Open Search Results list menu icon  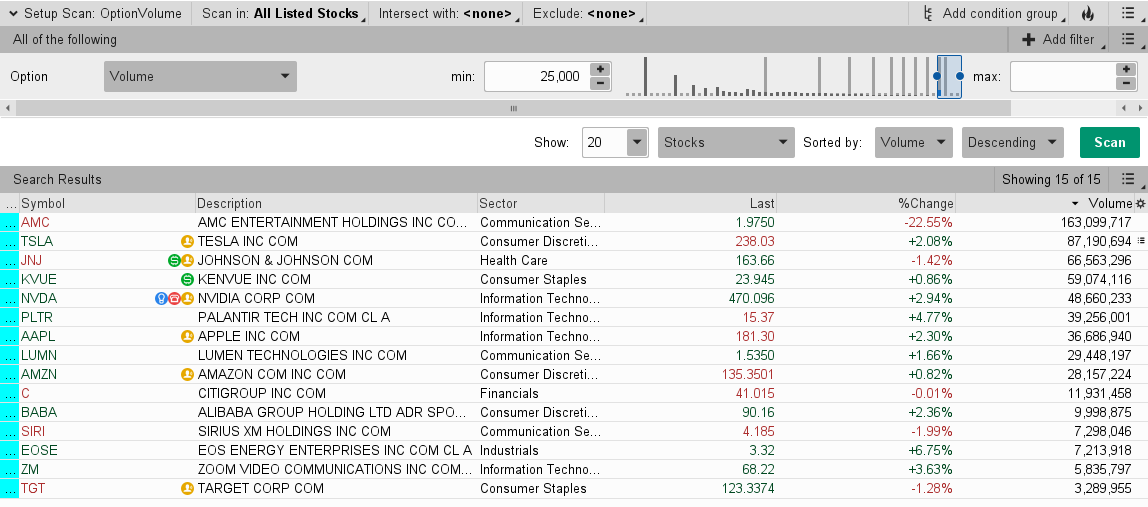point(1128,179)
